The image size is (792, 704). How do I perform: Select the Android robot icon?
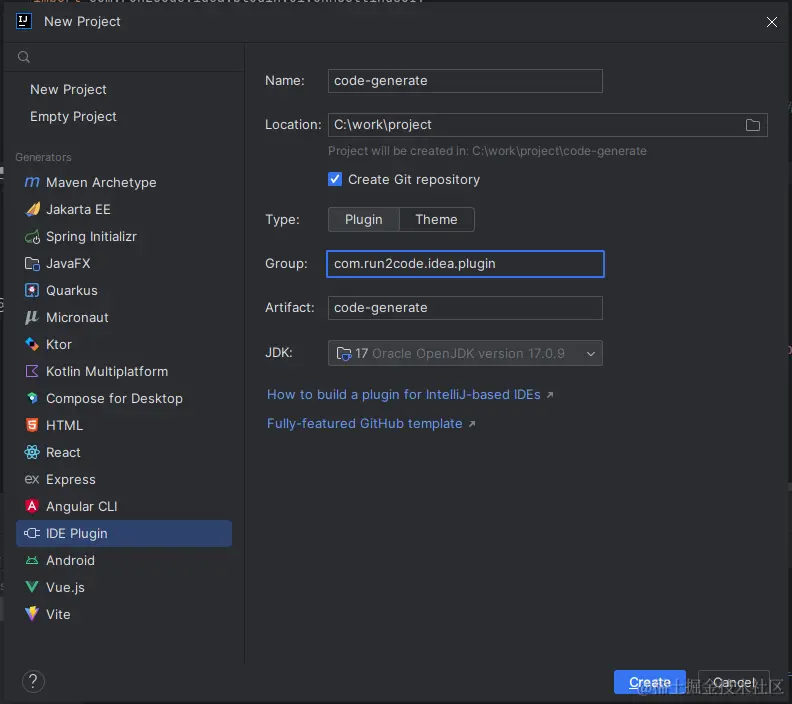[x=32, y=561]
